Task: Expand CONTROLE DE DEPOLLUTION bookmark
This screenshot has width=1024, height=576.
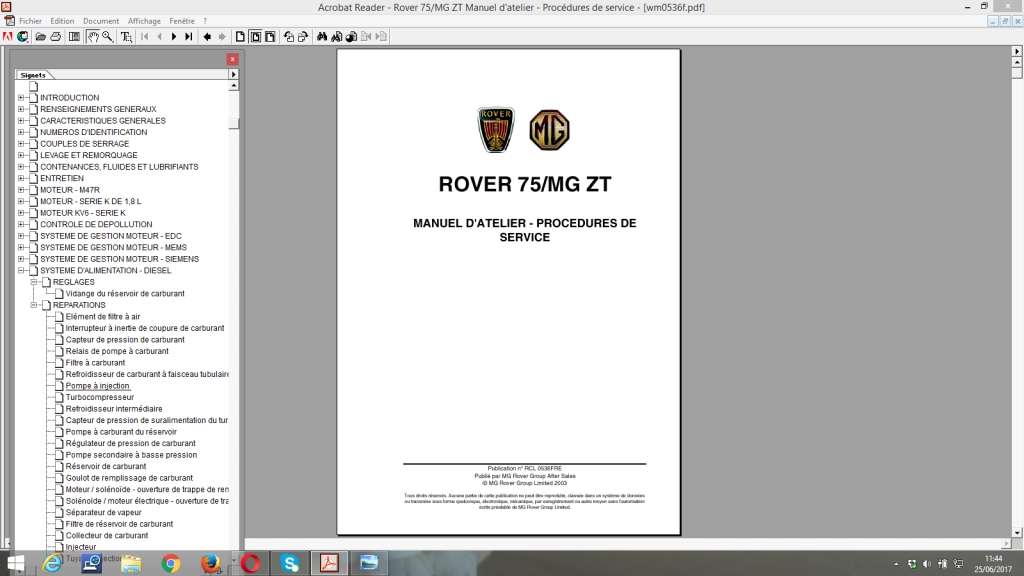Action: pos(21,225)
